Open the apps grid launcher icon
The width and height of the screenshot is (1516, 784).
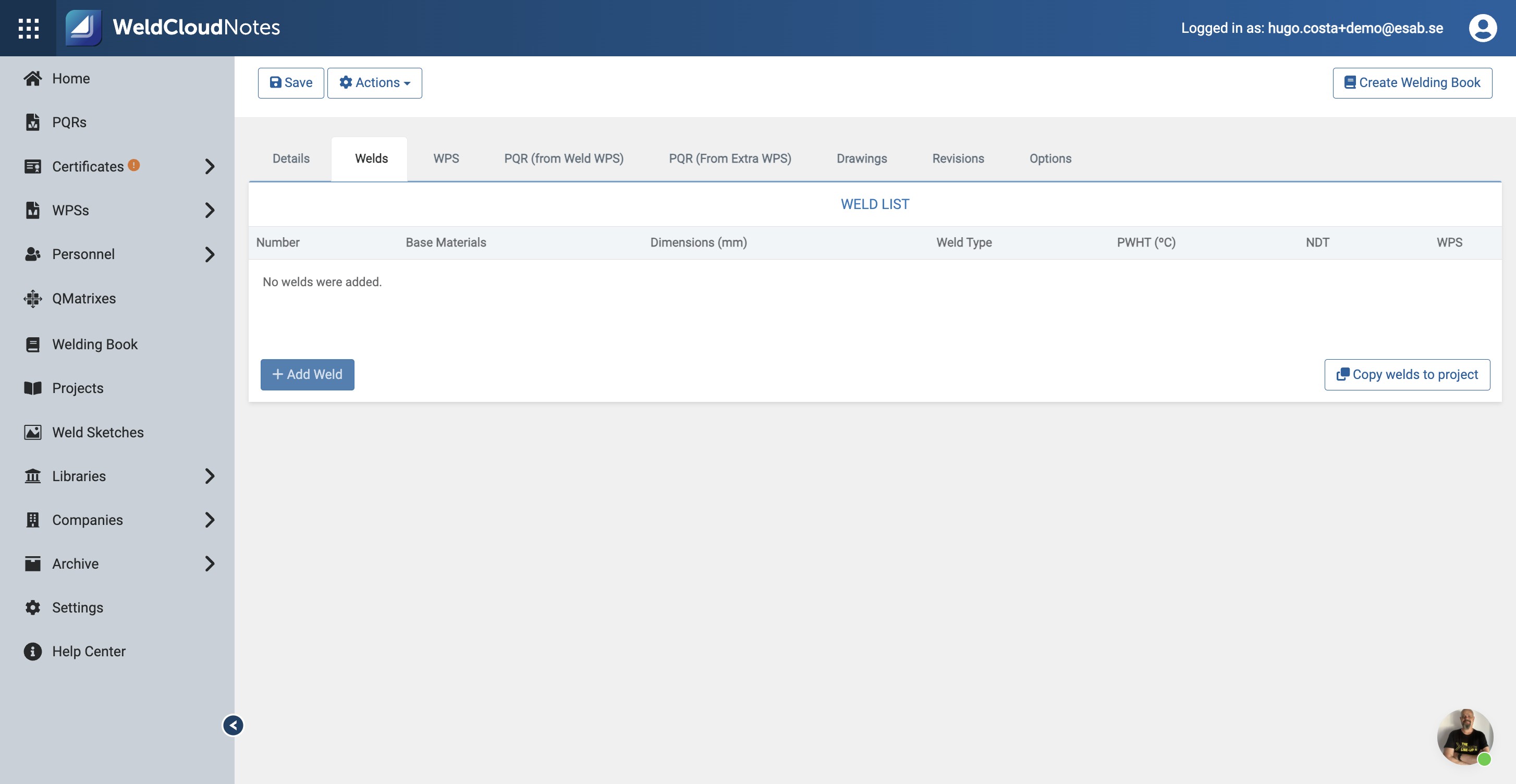point(28,28)
